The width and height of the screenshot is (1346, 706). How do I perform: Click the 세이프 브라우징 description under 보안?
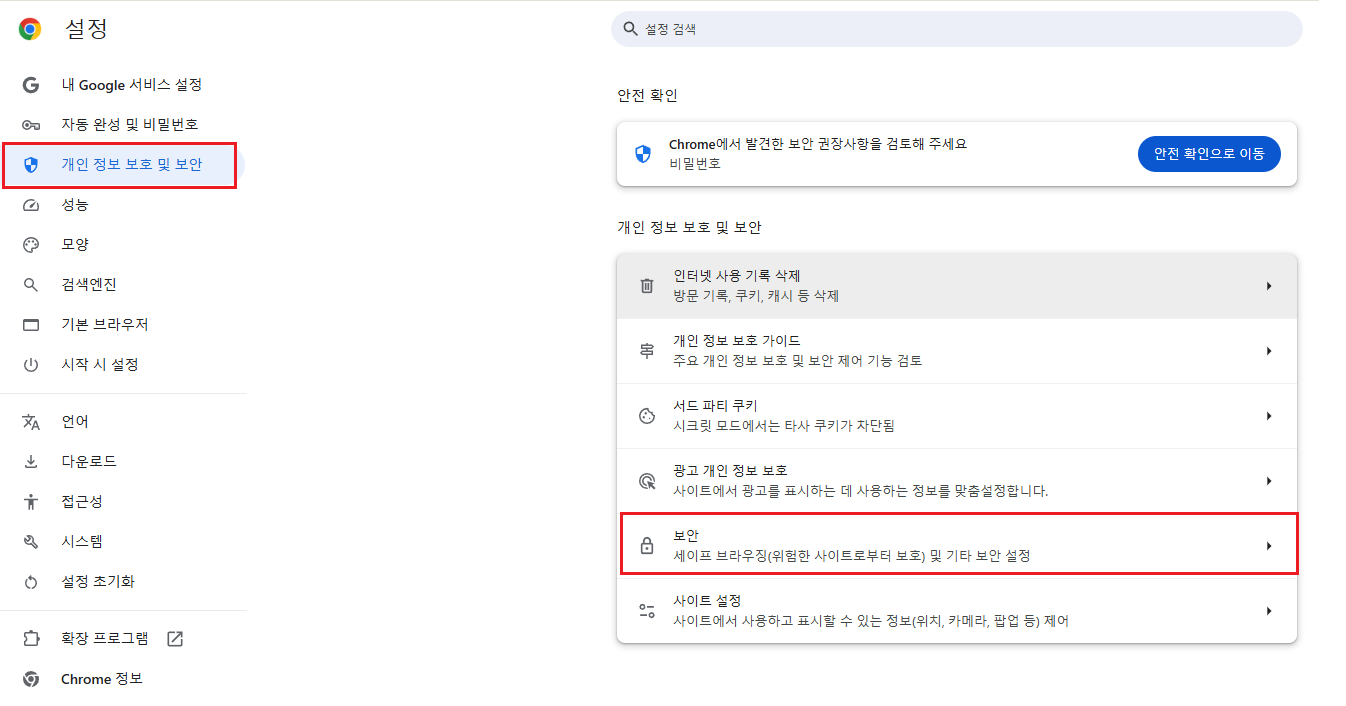click(852, 556)
